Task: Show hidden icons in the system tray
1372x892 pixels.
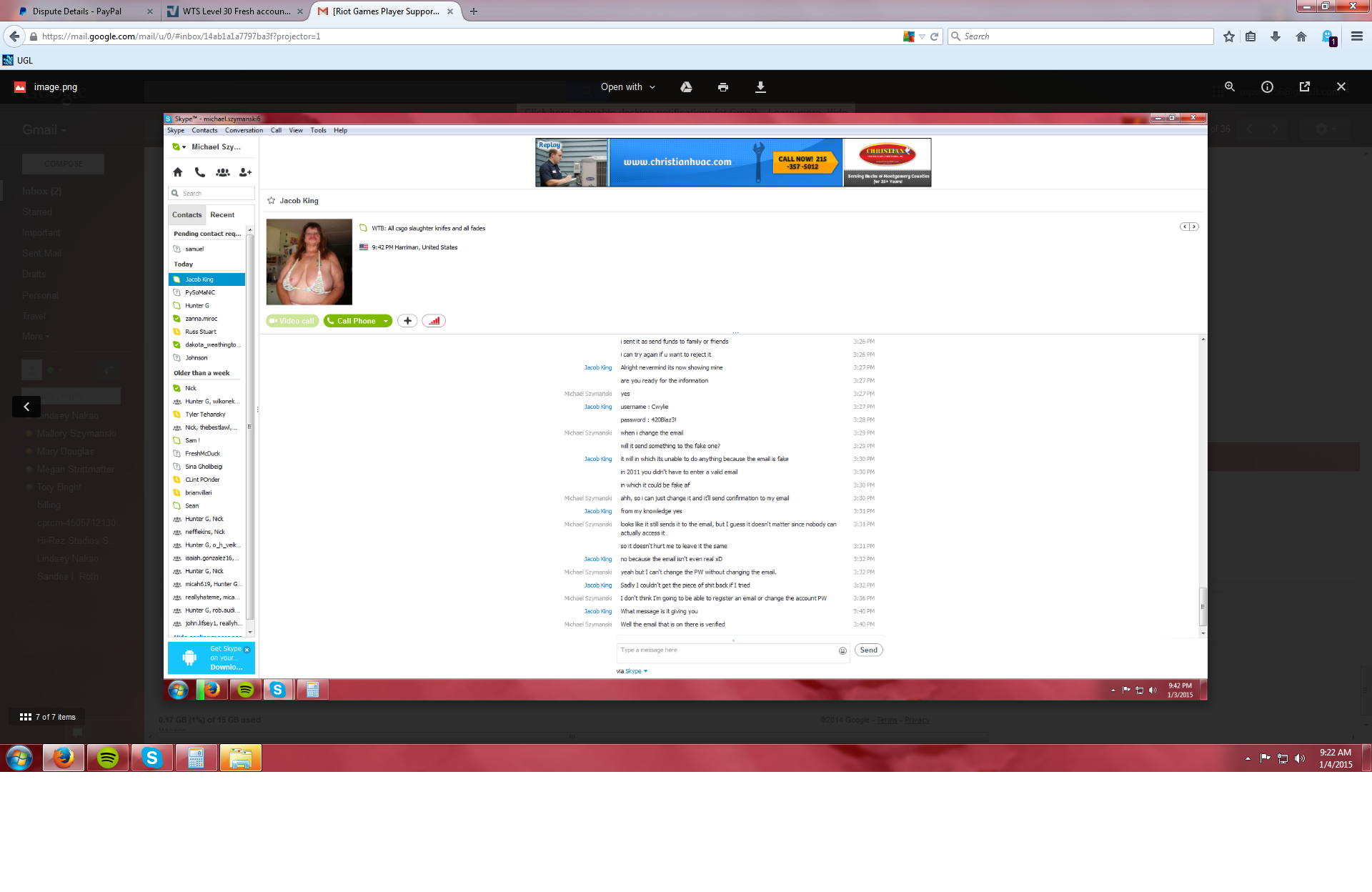Action: point(1248,758)
